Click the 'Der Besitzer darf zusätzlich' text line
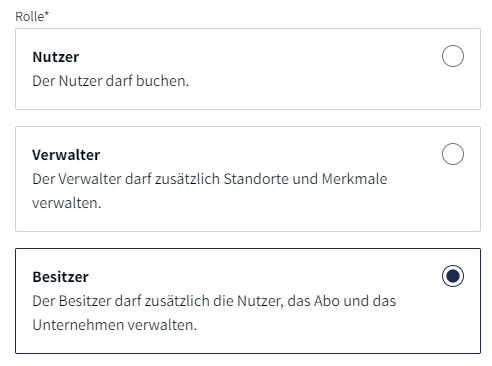492x366 pixels. [214, 301]
